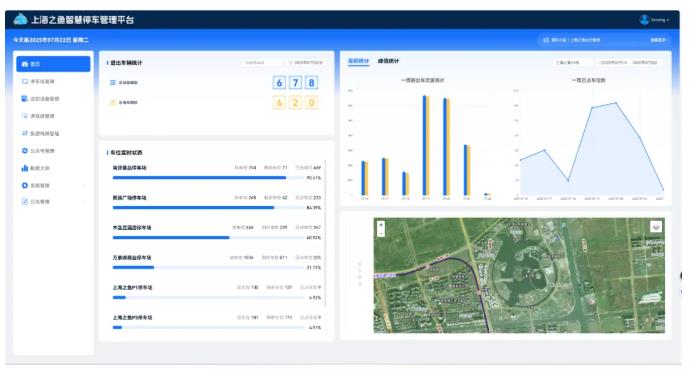Click the 数据大屏 bar chart icon
The width and height of the screenshot is (693, 373).
[25, 168]
